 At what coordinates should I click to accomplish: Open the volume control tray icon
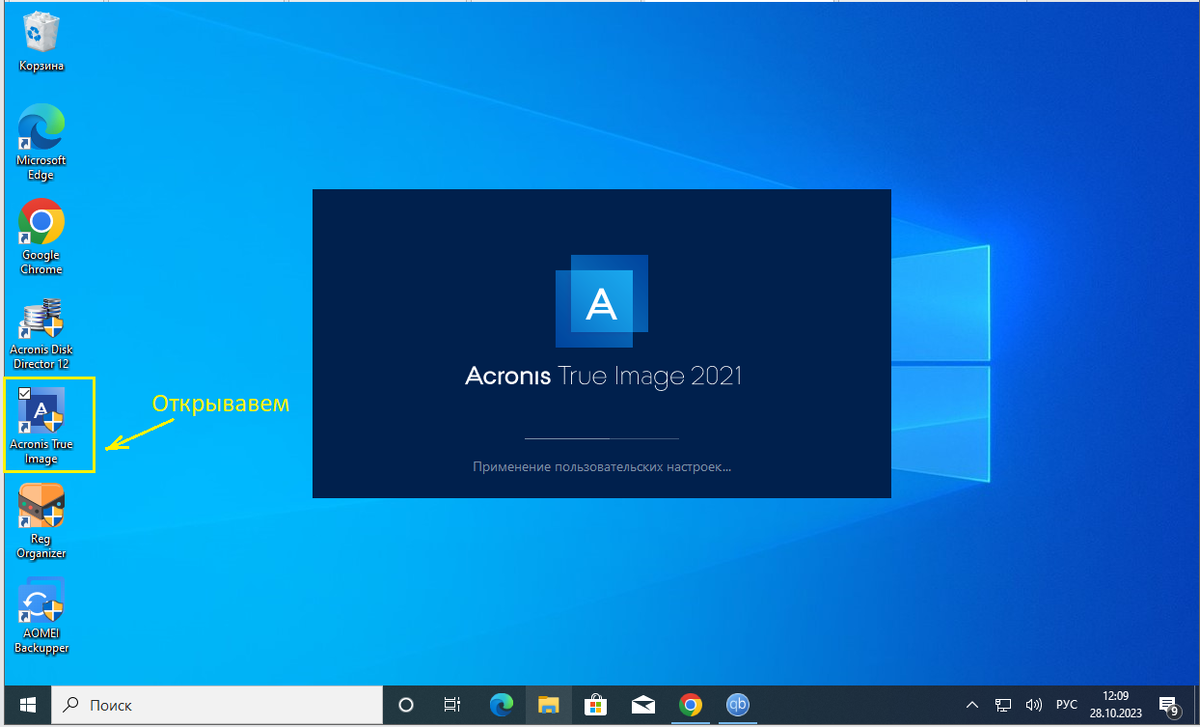[1034, 705]
